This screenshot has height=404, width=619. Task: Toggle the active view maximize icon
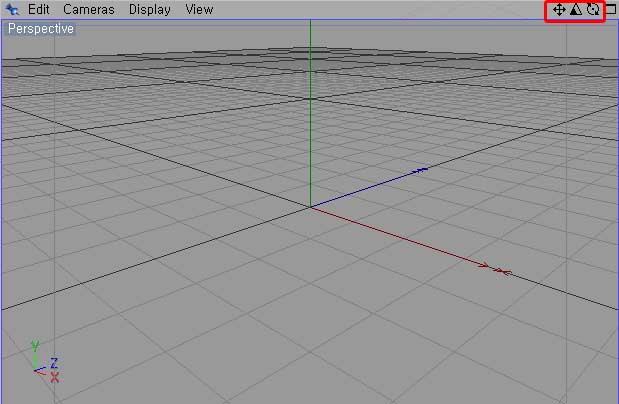point(611,9)
